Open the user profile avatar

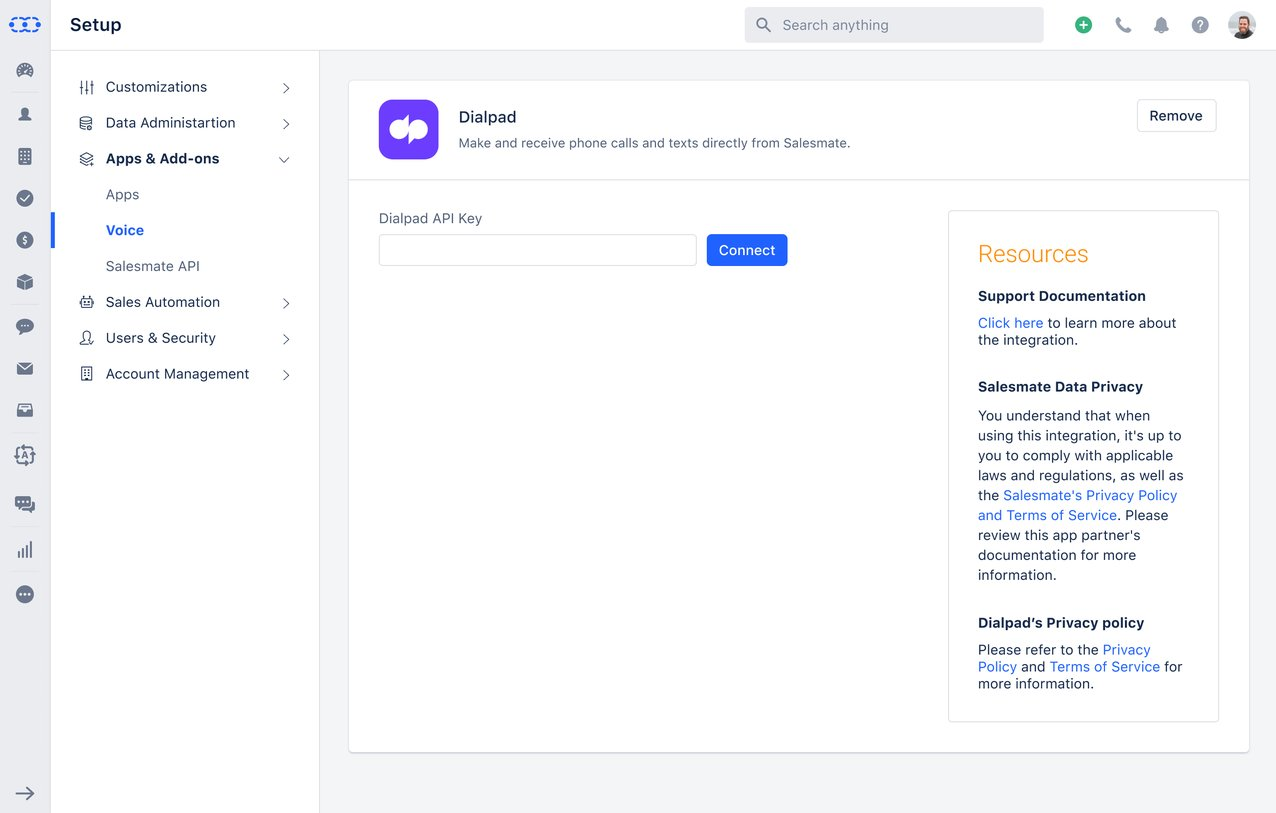click(1242, 25)
